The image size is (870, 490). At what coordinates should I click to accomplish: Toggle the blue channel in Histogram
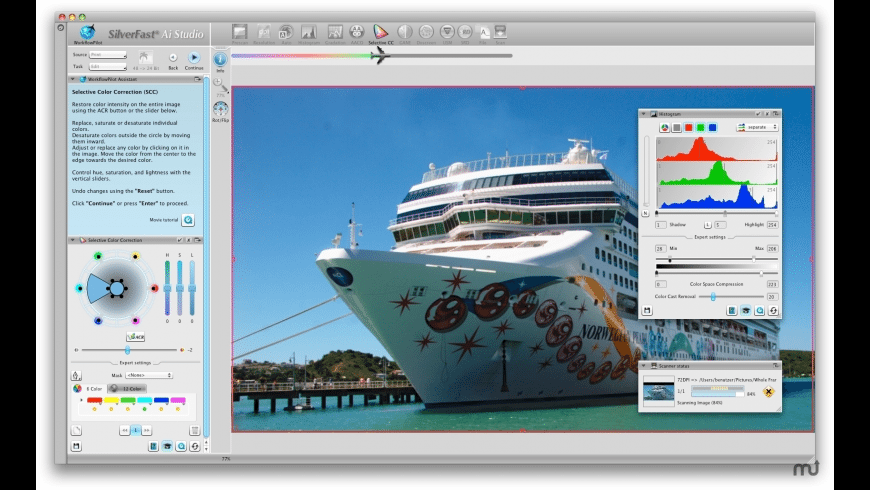tap(712, 128)
